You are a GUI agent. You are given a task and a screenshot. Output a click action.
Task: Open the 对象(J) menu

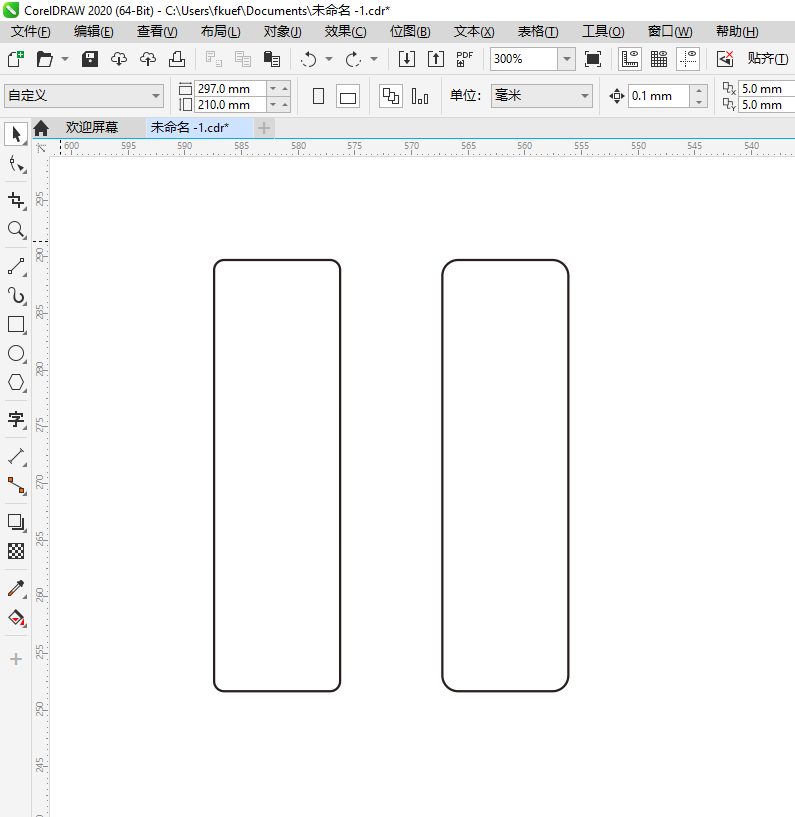(282, 32)
